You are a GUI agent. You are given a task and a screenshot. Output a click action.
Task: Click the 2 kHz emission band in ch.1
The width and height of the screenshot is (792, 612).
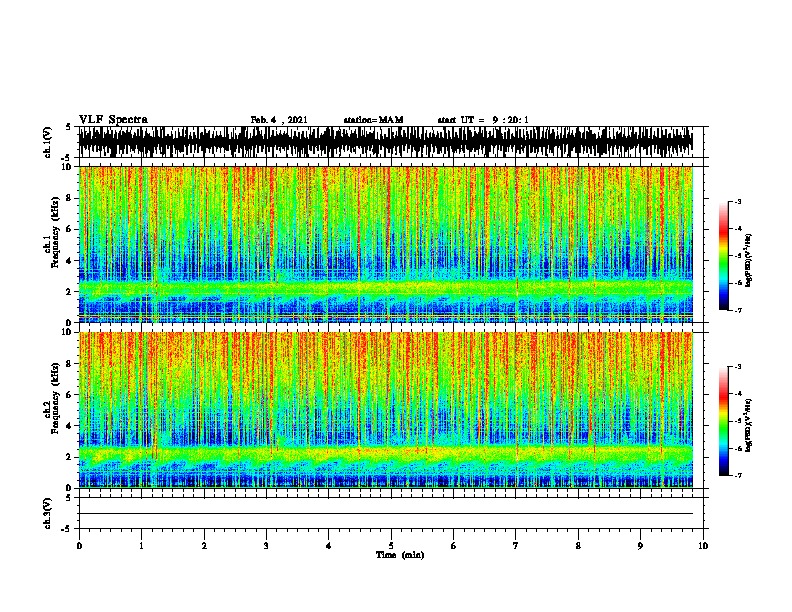(386, 289)
